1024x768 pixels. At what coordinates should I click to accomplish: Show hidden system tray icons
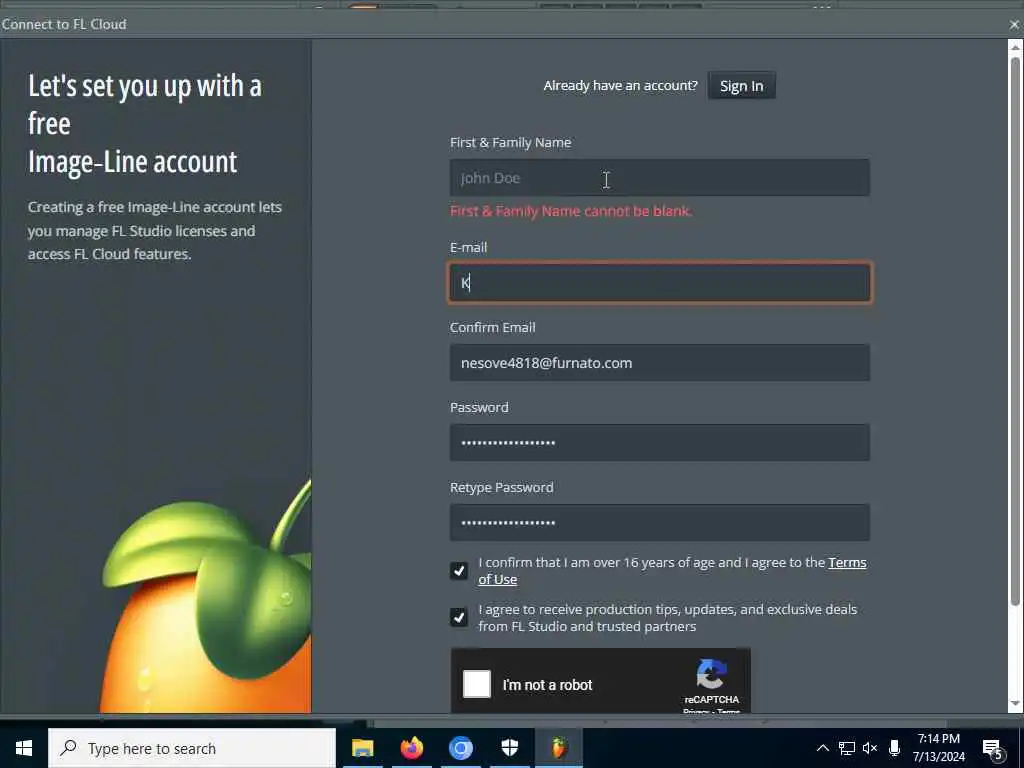click(823, 748)
